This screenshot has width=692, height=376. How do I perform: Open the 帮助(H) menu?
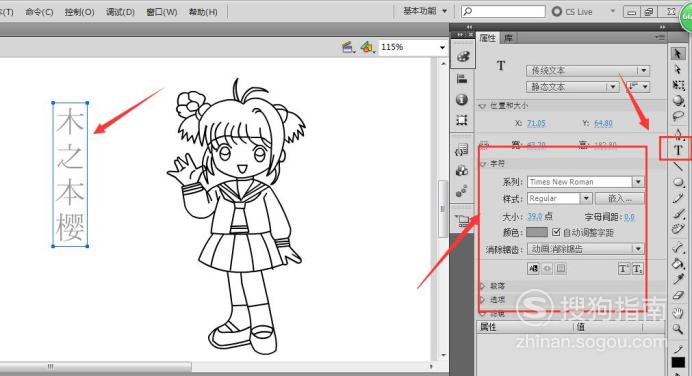(203, 12)
